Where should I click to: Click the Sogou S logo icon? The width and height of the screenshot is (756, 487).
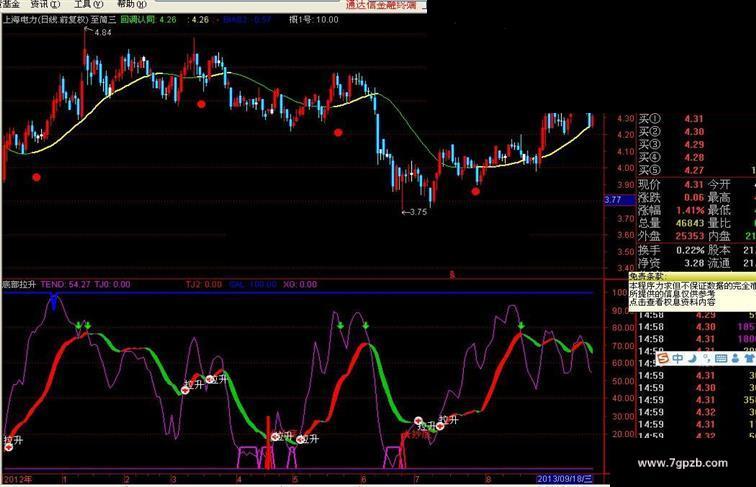[663, 358]
